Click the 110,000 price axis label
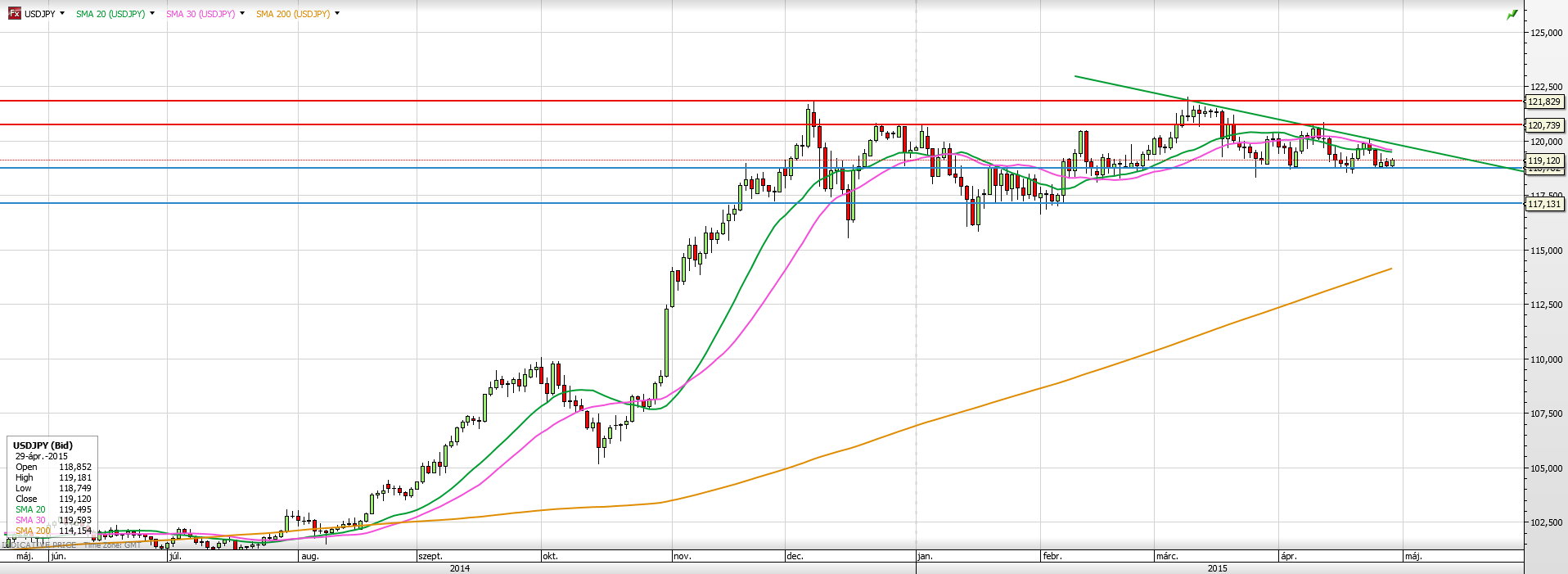1568x574 pixels. 1546,359
